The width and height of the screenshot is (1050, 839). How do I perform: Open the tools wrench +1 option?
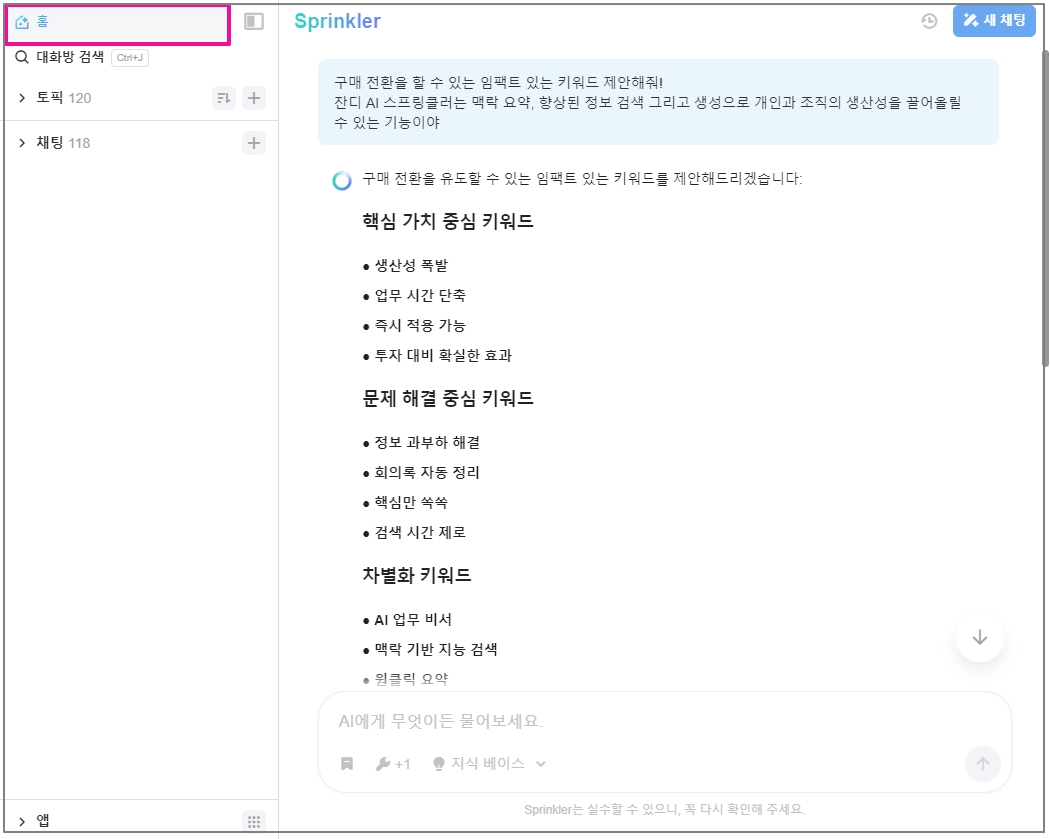tap(392, 764)
